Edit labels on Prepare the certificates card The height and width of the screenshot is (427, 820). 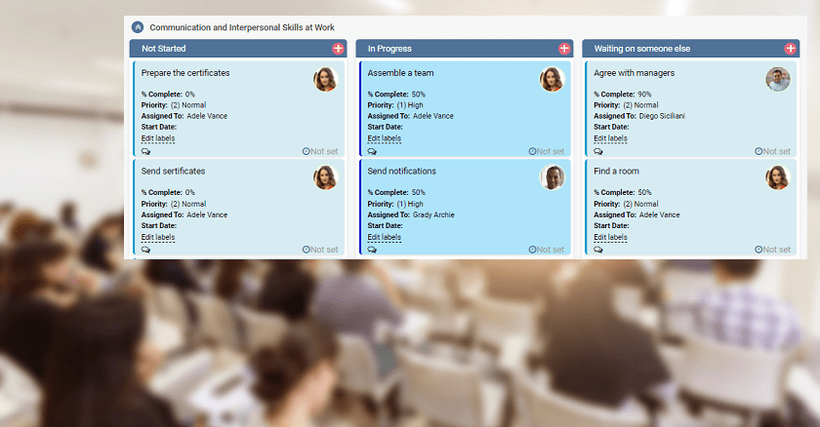[x=158, y=139]
